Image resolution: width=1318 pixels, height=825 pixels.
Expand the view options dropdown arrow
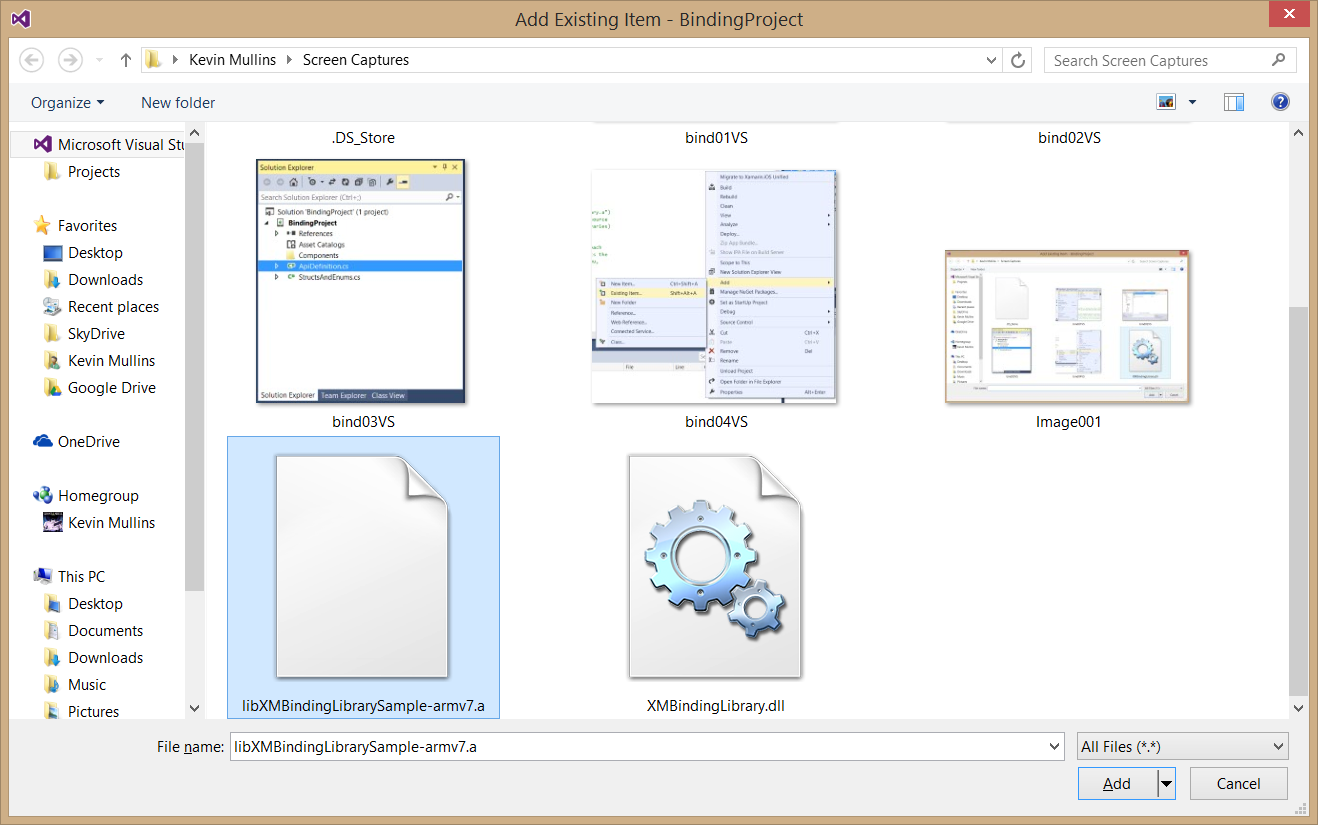coord(1192,102)
